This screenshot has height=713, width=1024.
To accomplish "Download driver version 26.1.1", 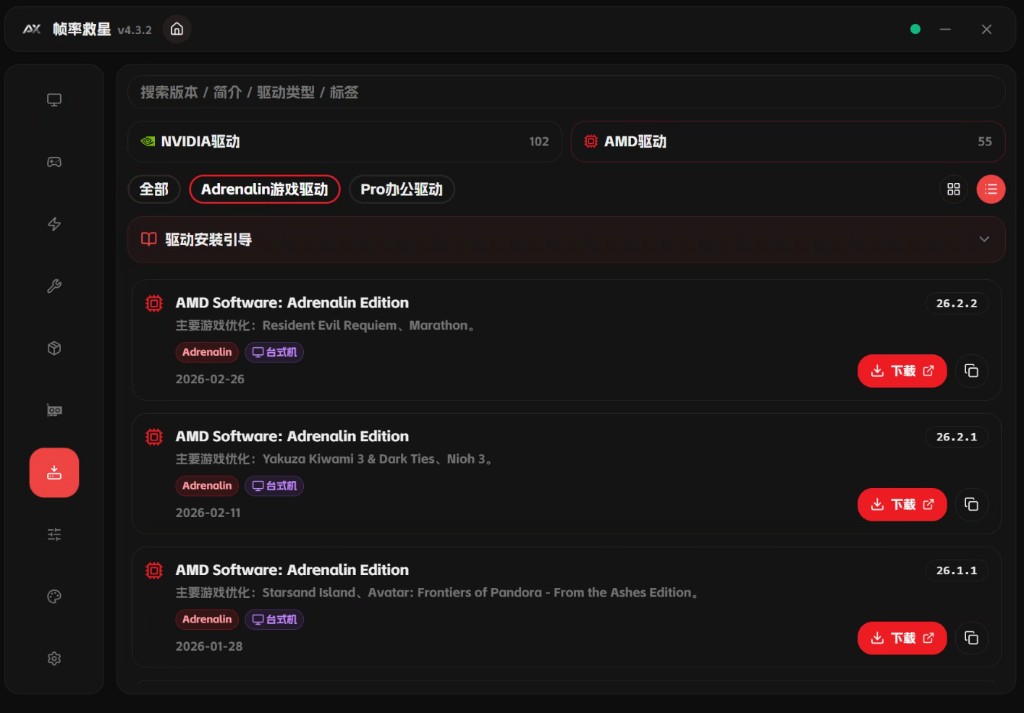I will 902,638.
